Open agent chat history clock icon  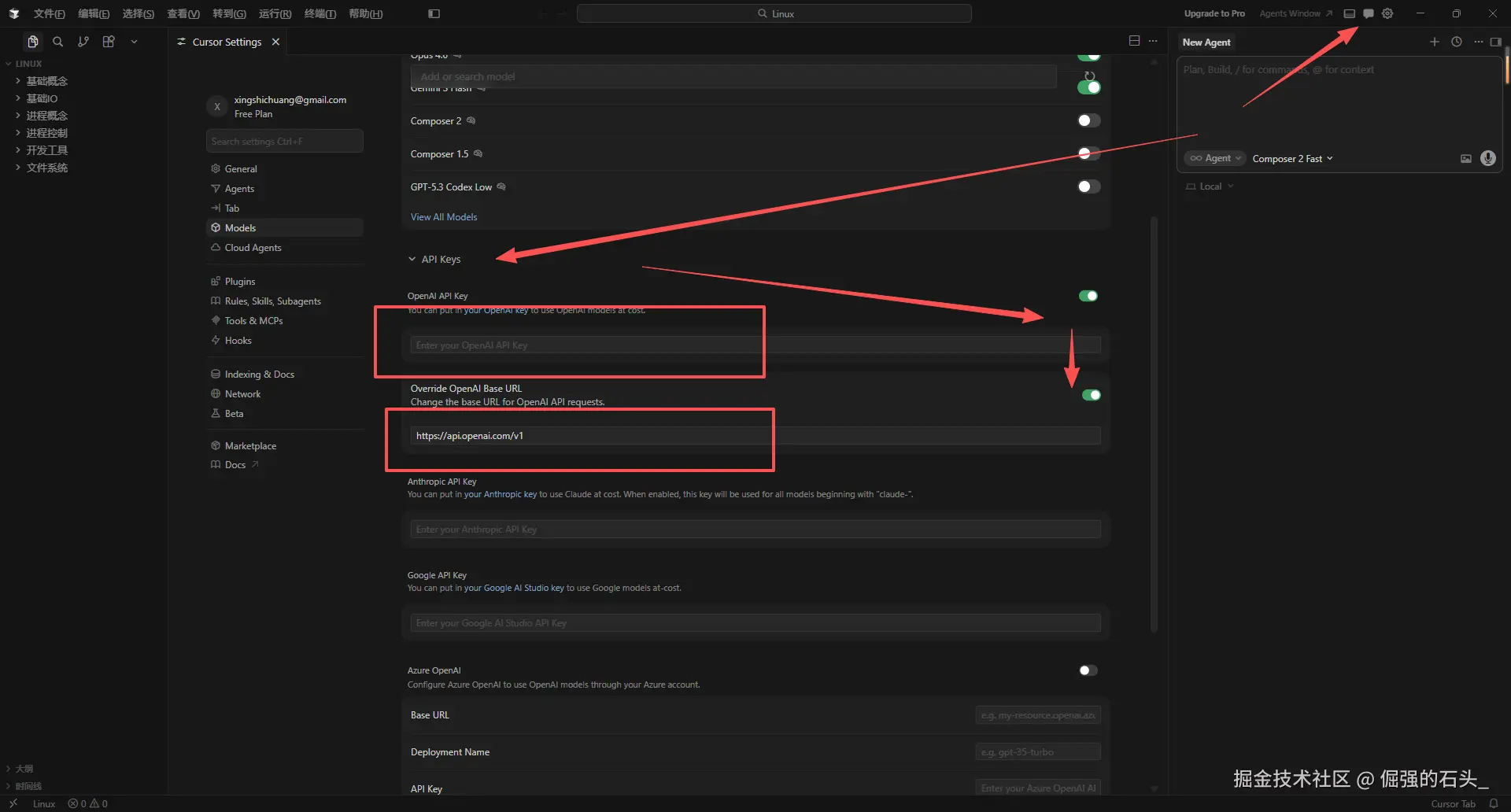coord(1456,42)
